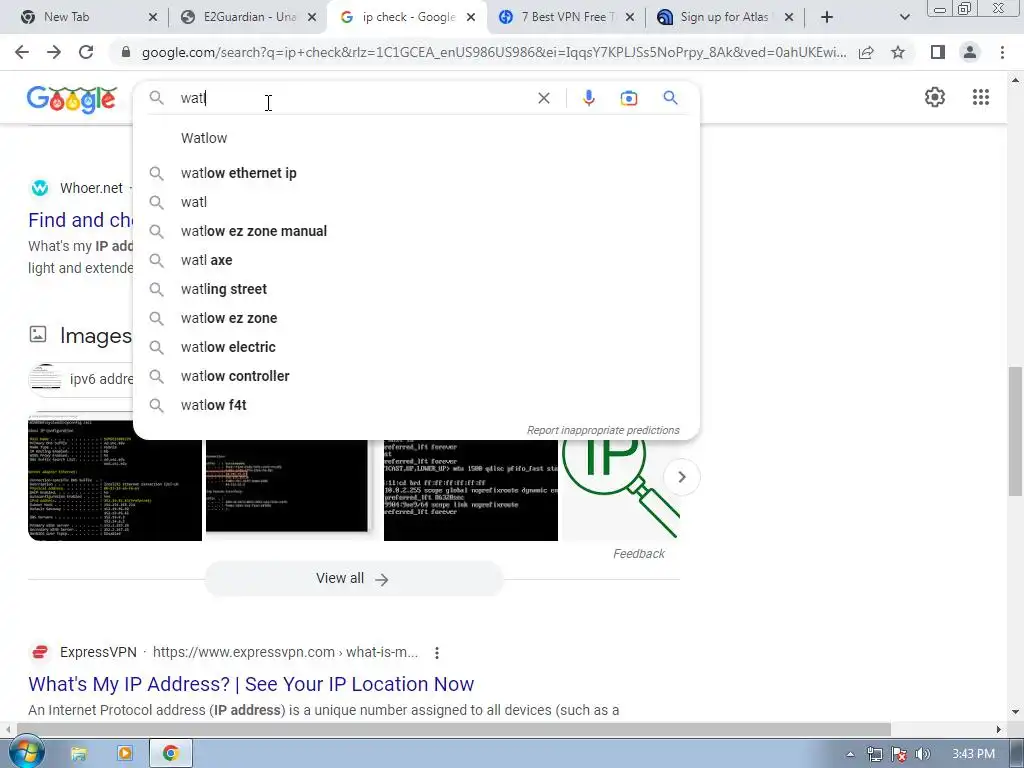
Task: Bookmark this page with the star
Action: click(x=898, y=52)
